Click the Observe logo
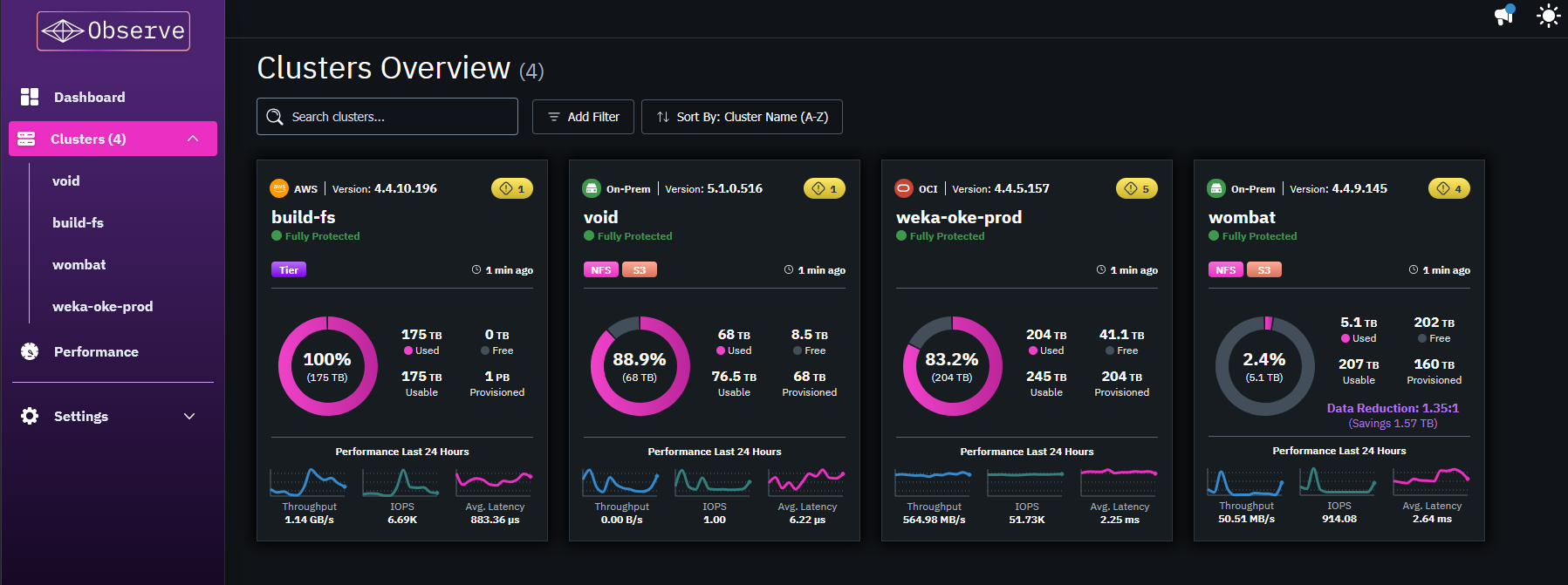Viewport: 1568px width, 585px height. click(113, 31)
